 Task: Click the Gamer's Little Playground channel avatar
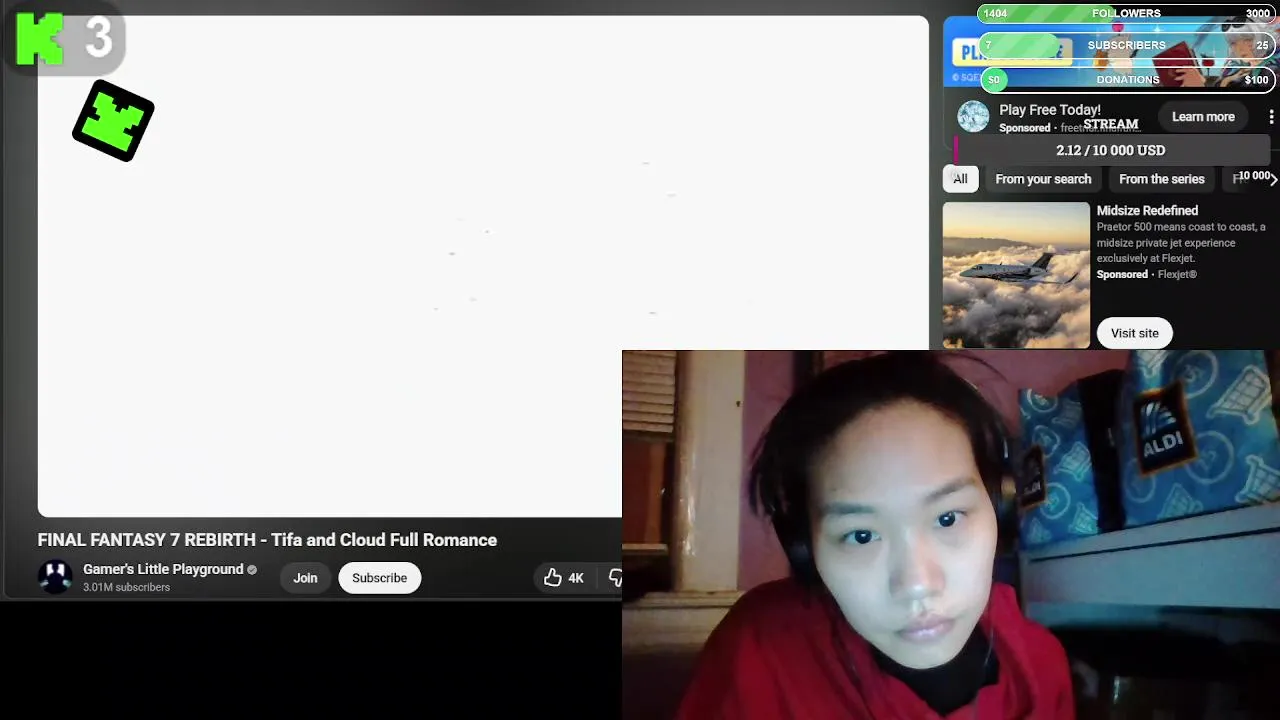pos(55,577)
